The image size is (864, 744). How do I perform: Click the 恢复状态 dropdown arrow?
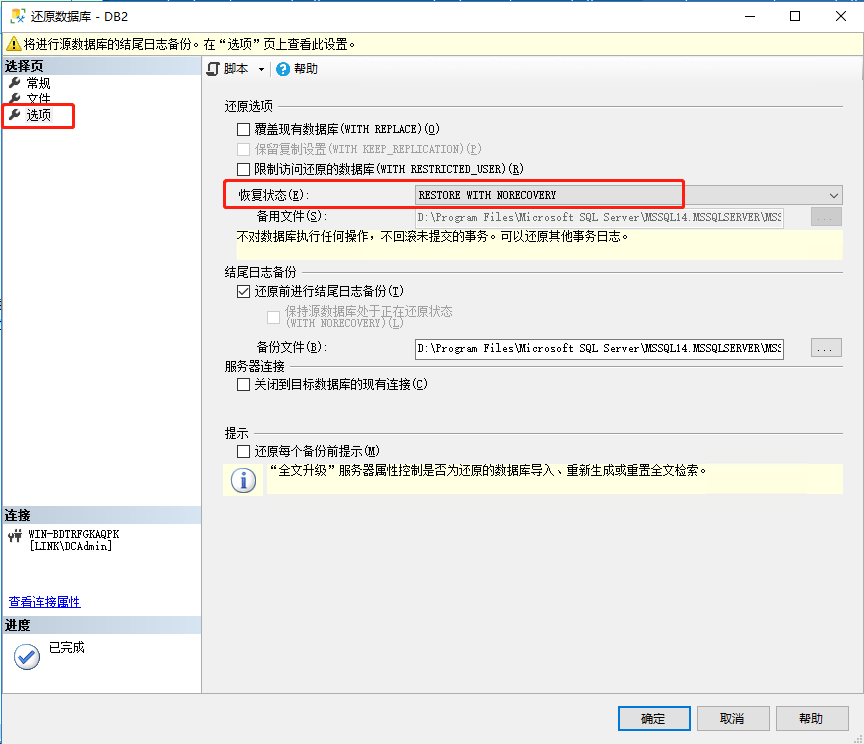pos(834,196)
